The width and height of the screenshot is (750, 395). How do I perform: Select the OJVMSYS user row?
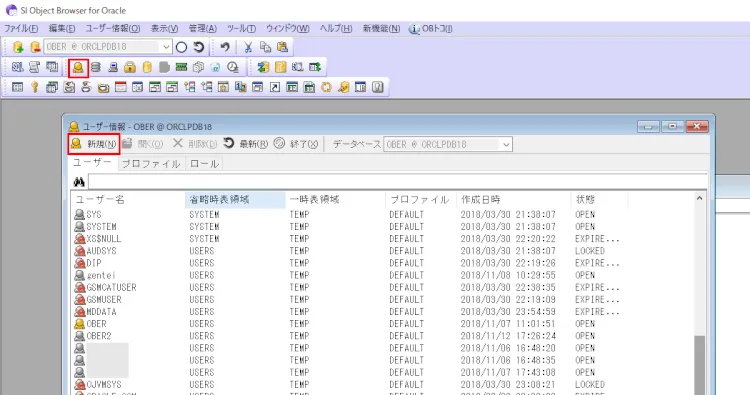pyautogui.click(x=383, y=384)
